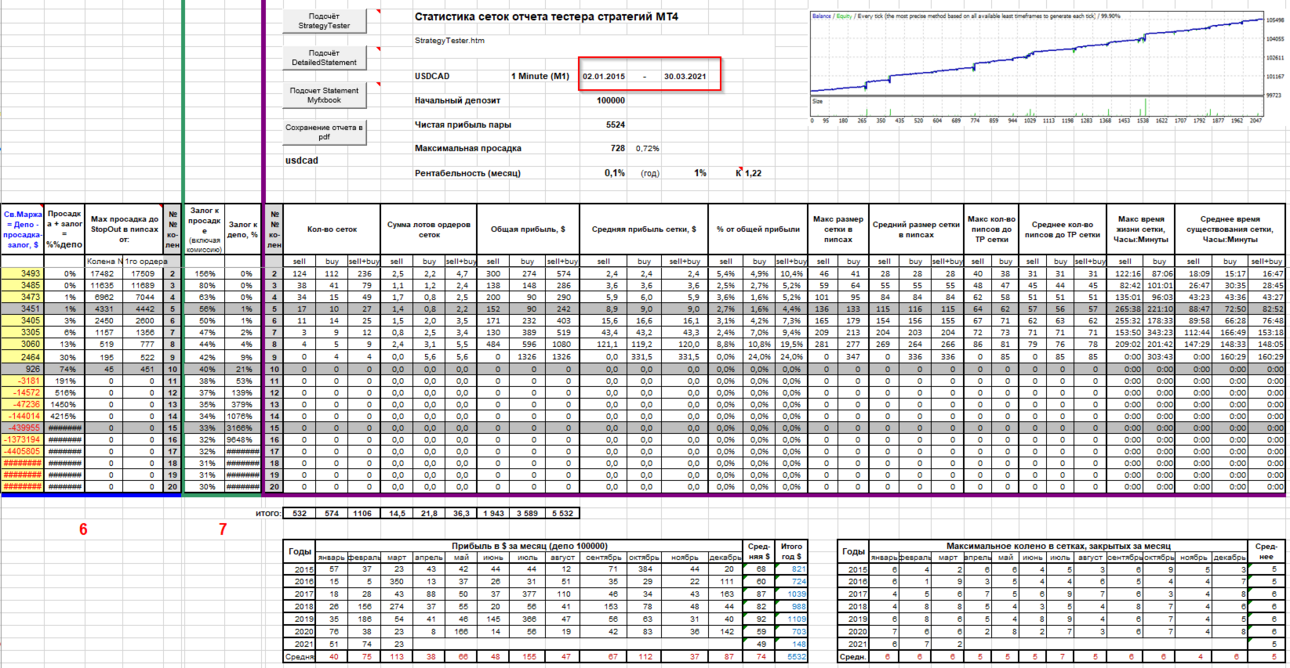This screenshot has width=1290, height=668.
Task: Save report with Сохранение отчета в pdf
Action: pos(324,132)
